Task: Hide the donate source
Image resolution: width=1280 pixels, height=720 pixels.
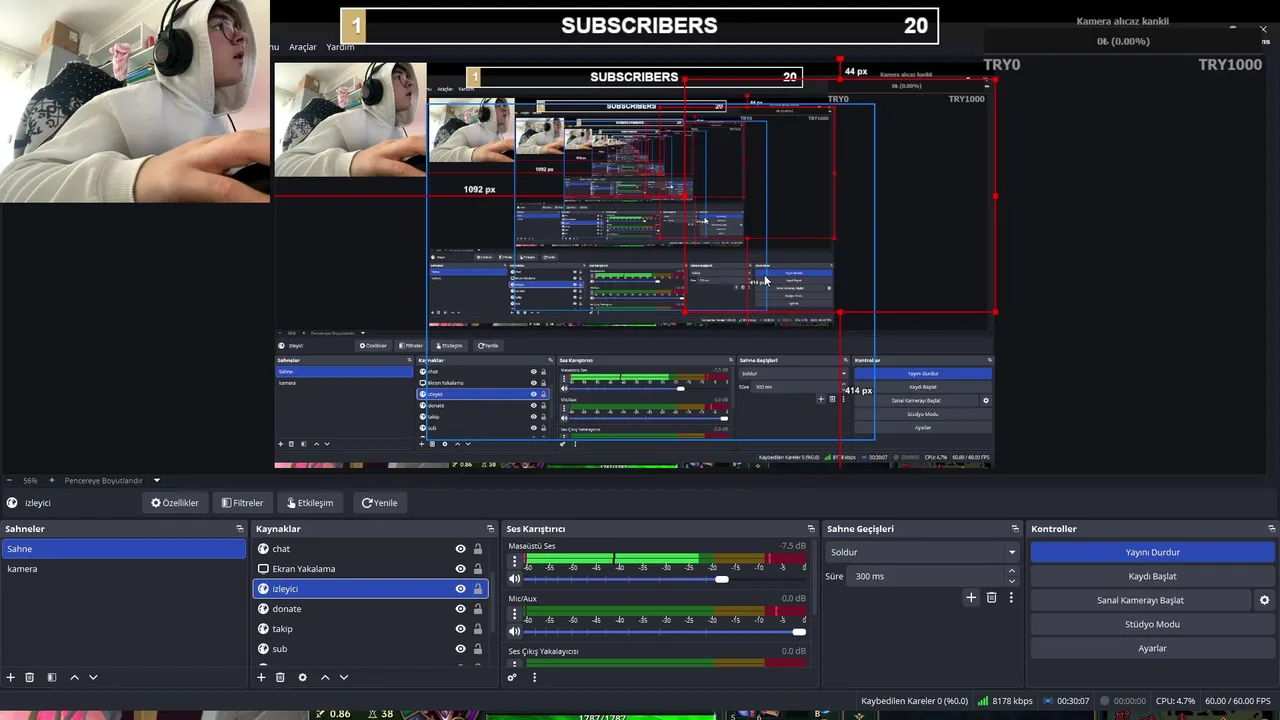Action: [x=460, y=609]
